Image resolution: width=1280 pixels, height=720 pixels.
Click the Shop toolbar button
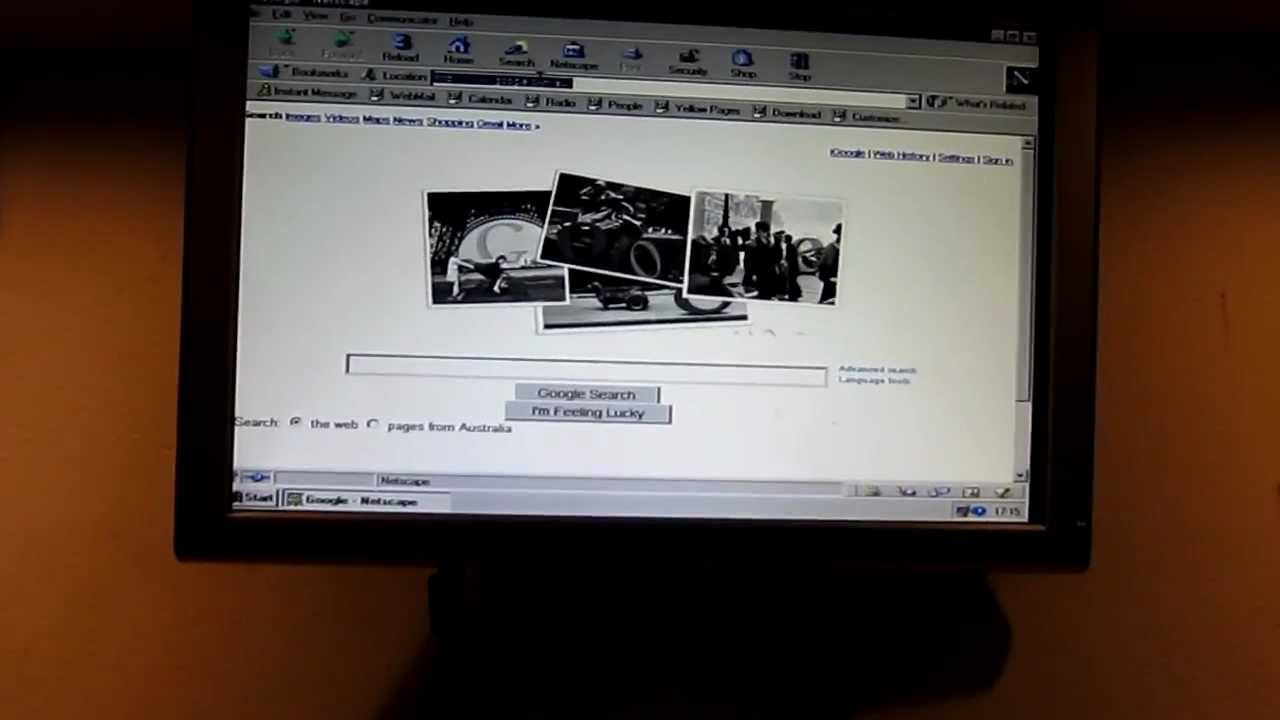(743, 65)
